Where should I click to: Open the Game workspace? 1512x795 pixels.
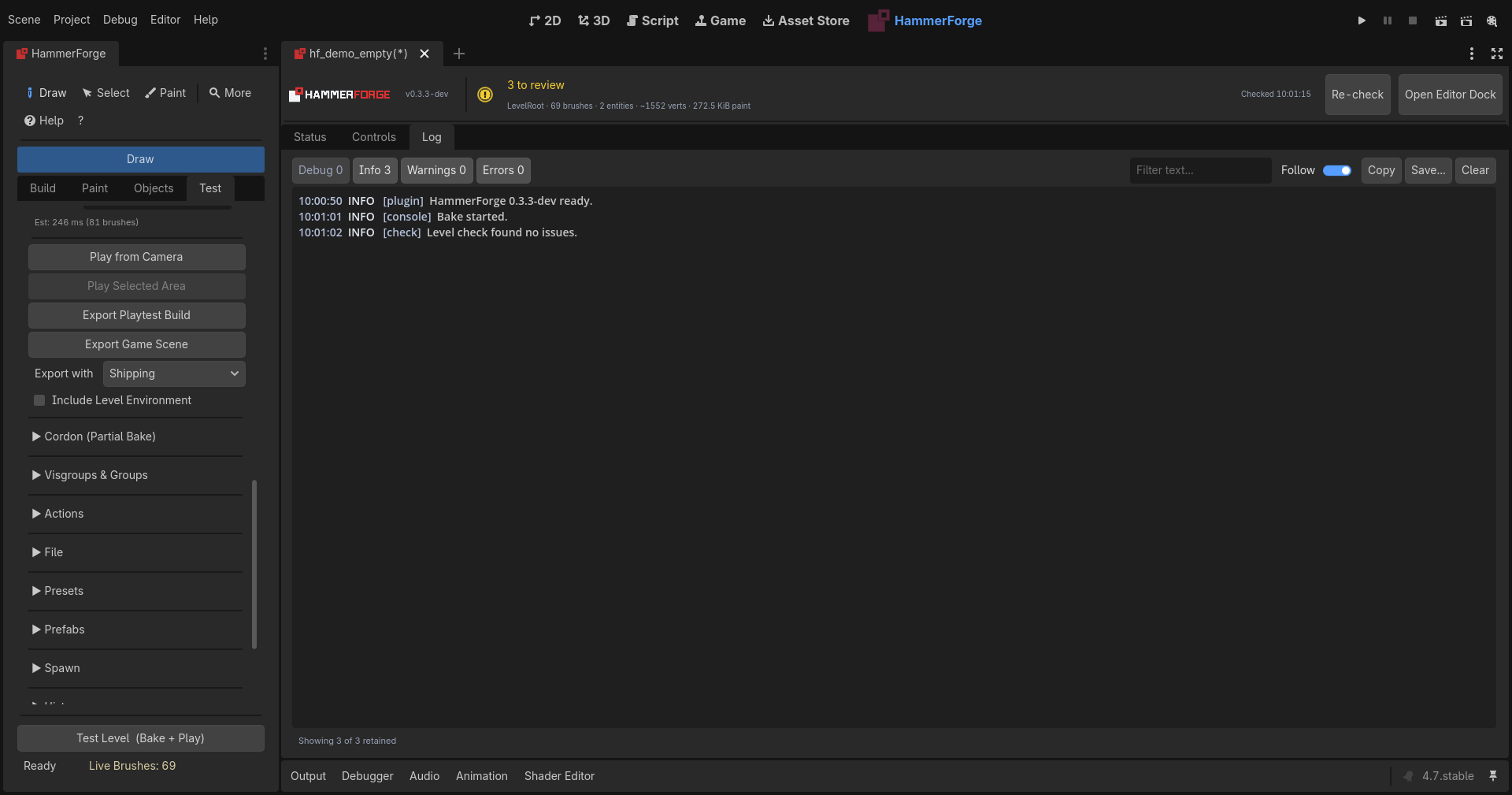[x=721, y=20]
